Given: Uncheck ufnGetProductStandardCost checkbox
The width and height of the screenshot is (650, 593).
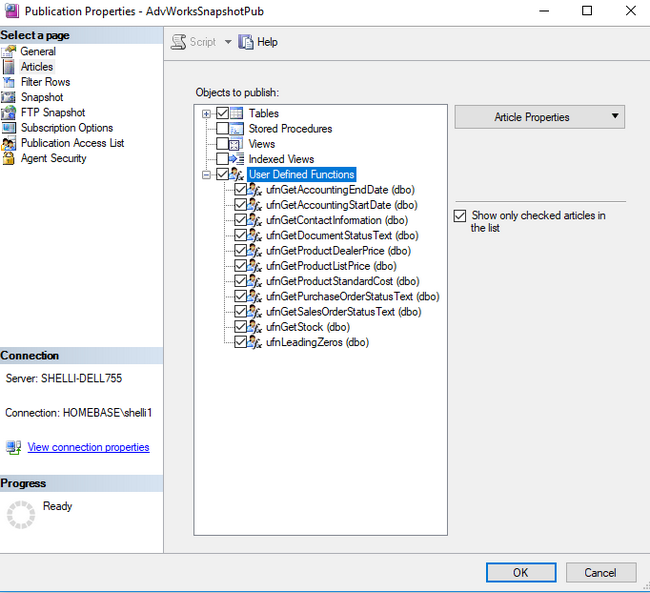Looking at the screenshot, I should tap(240, 281).
